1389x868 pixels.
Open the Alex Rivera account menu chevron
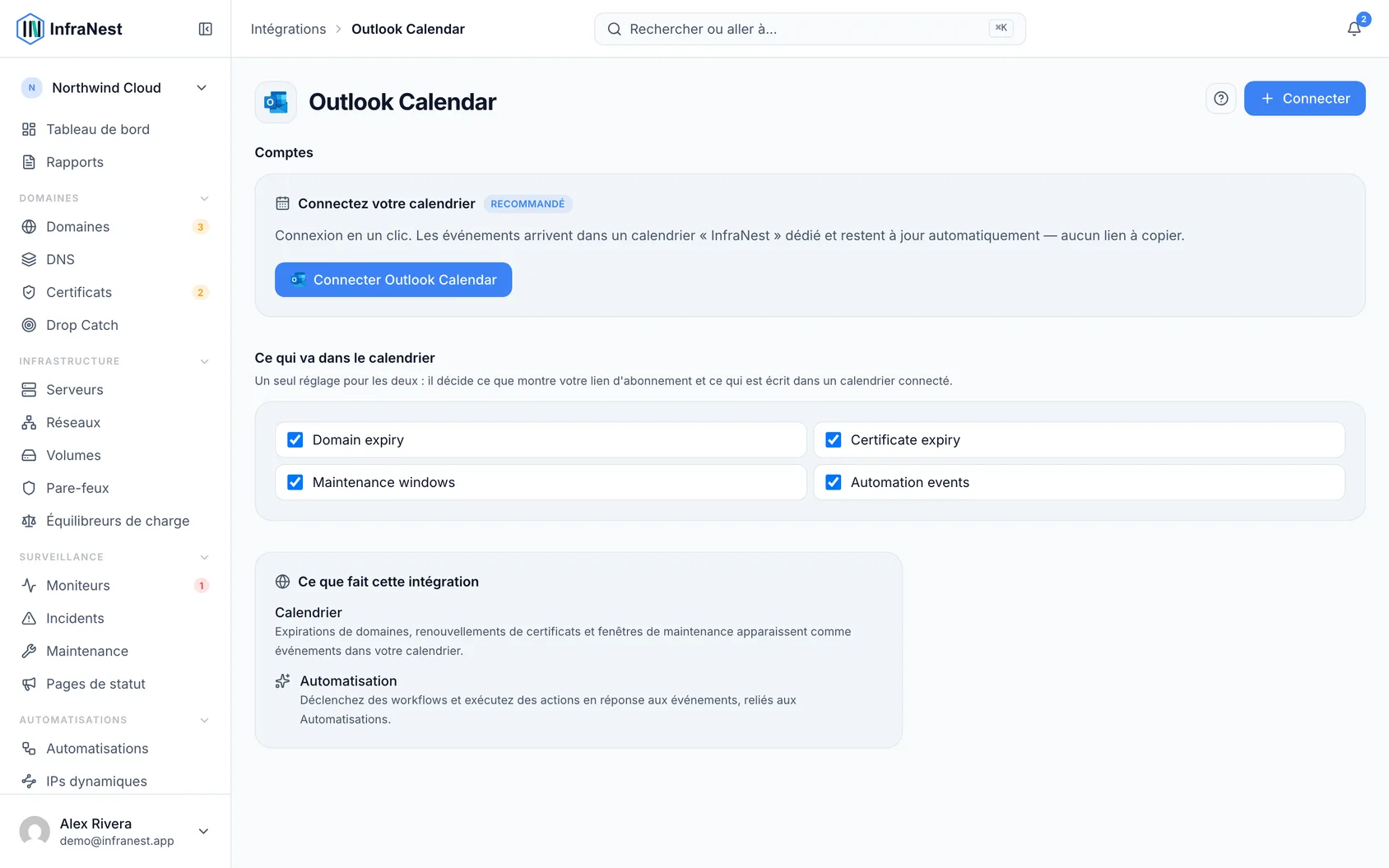click(x=203, y=831)
